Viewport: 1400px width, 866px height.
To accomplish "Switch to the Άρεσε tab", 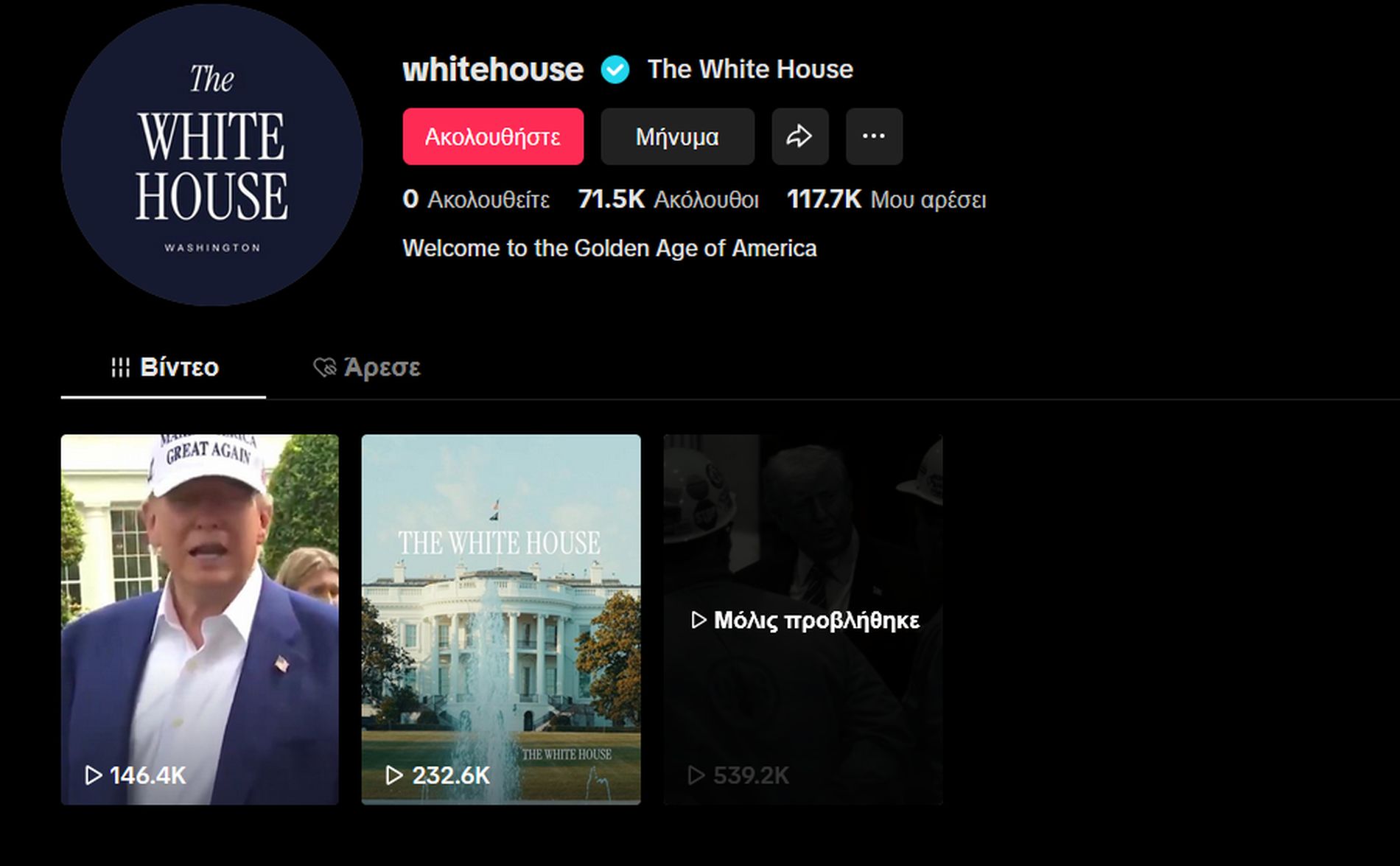I will click(367, 367).
